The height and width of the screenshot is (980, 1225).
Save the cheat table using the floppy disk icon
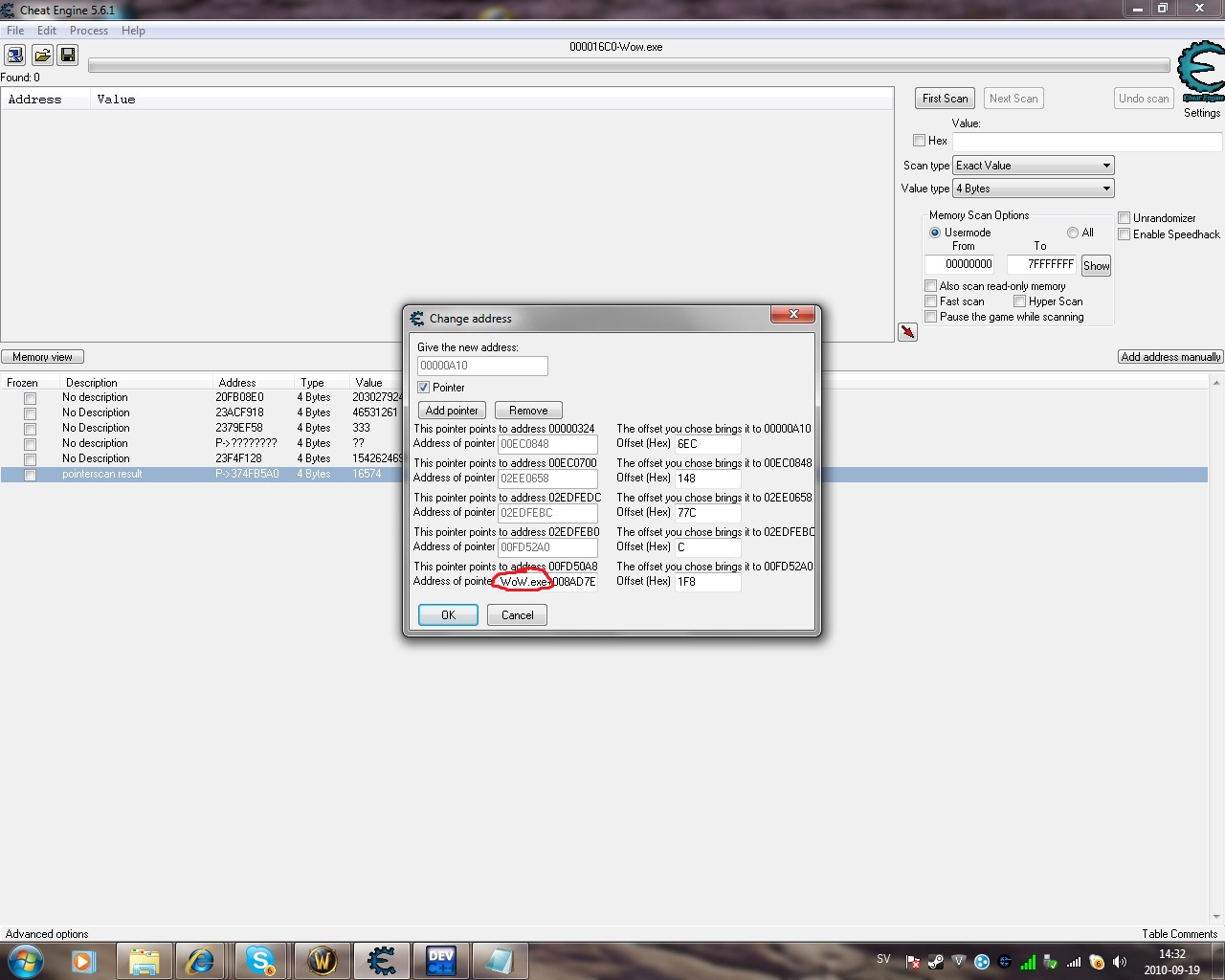[68, 55]
